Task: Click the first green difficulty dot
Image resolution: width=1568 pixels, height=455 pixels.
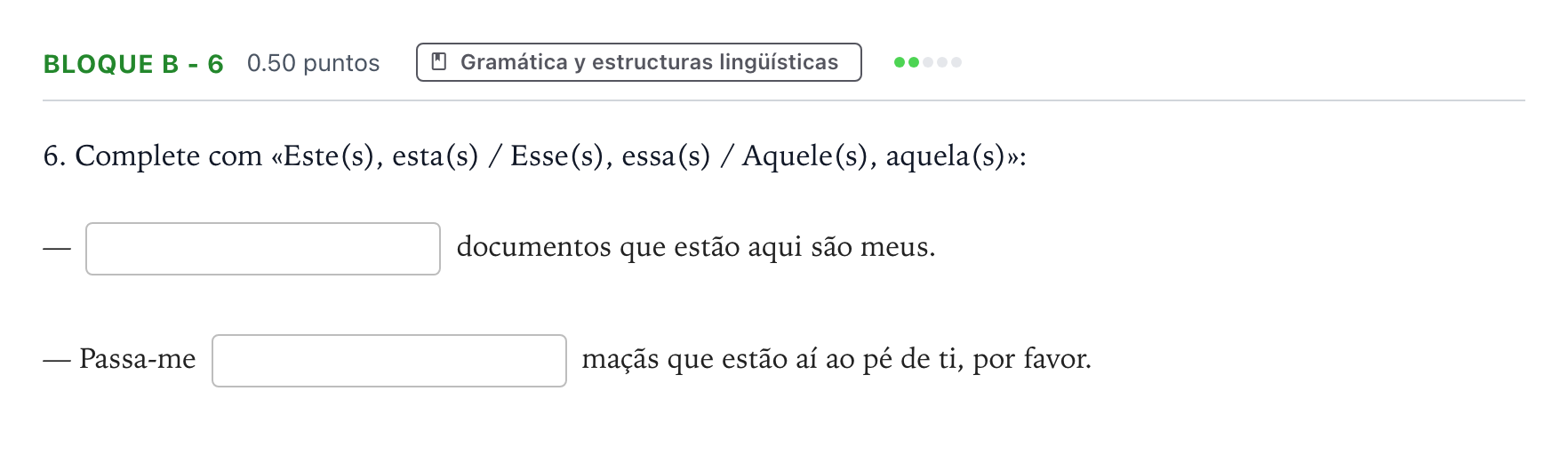Action: click(x=900, y=62)
